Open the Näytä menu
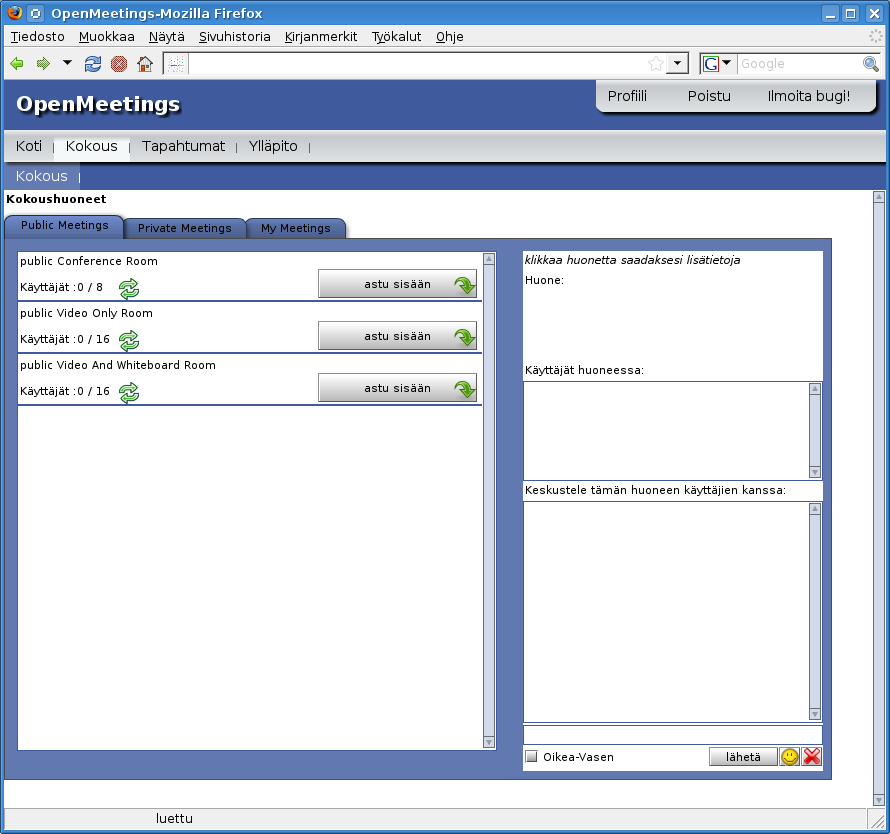This screenshot has width=890, height=834. tap(167, 36)
